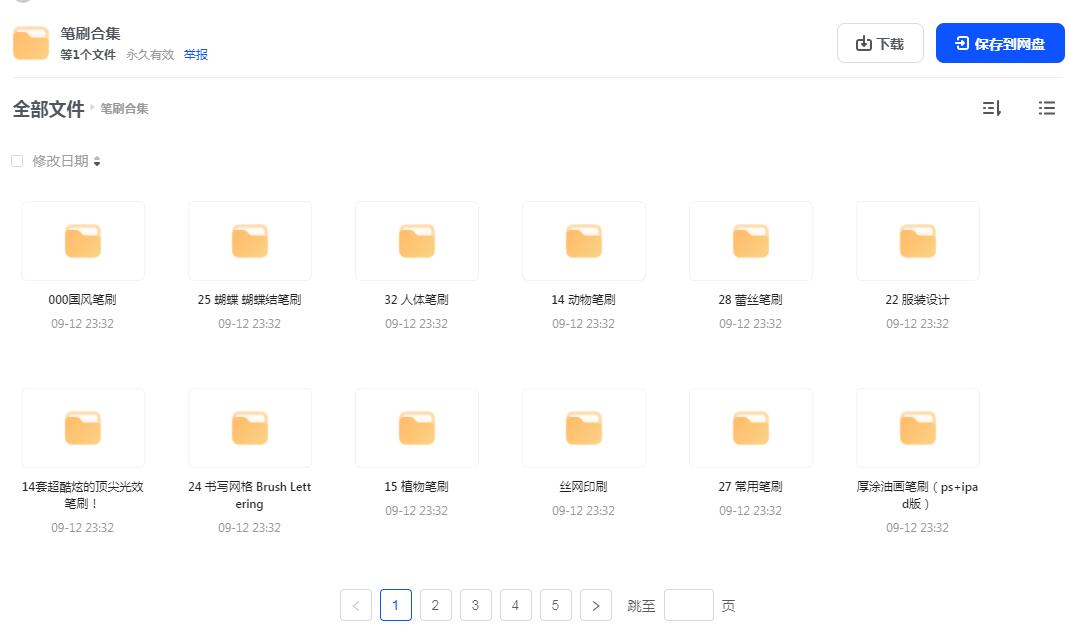
Task: Open the 14套超酷炫的顶尖光效笔刷 folder icon
Action: point(82,428)
